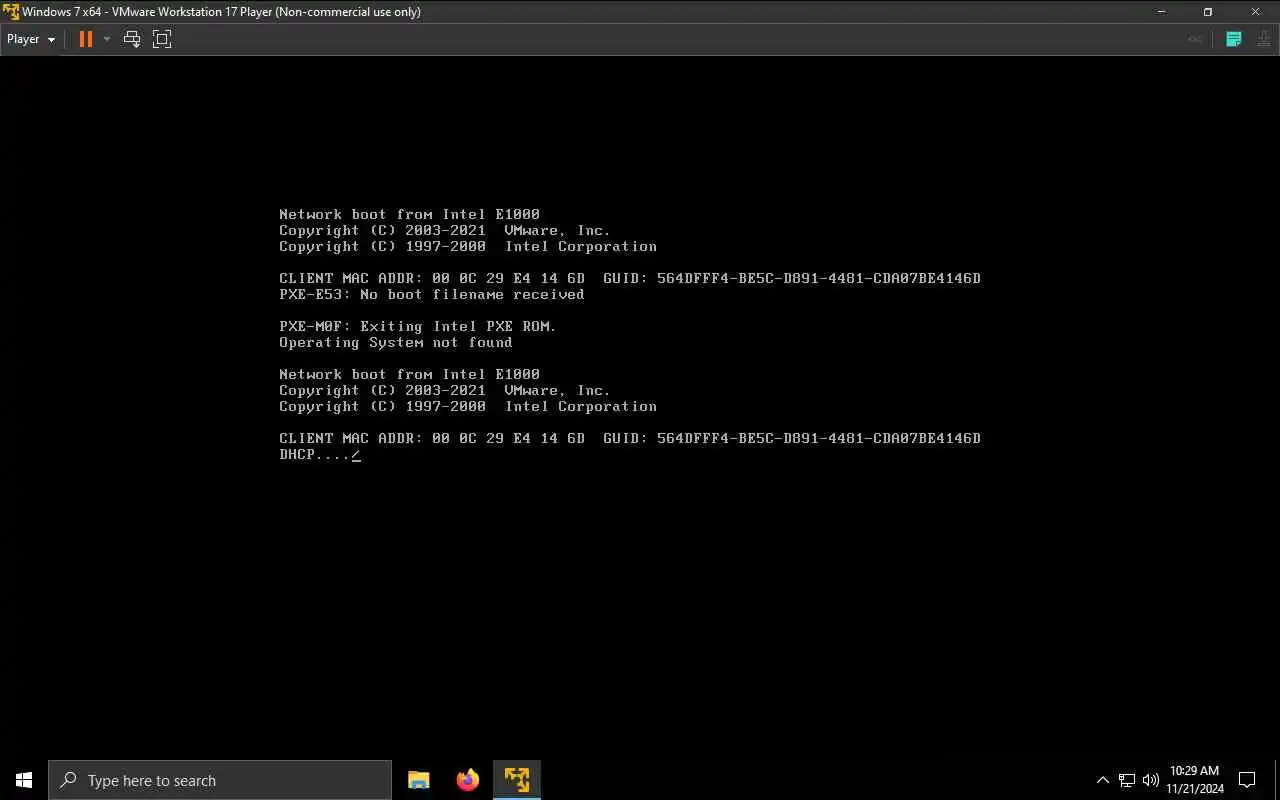Open the clock showing 10:29 AM
The image size is (1280, 800).
point(1195,780)
